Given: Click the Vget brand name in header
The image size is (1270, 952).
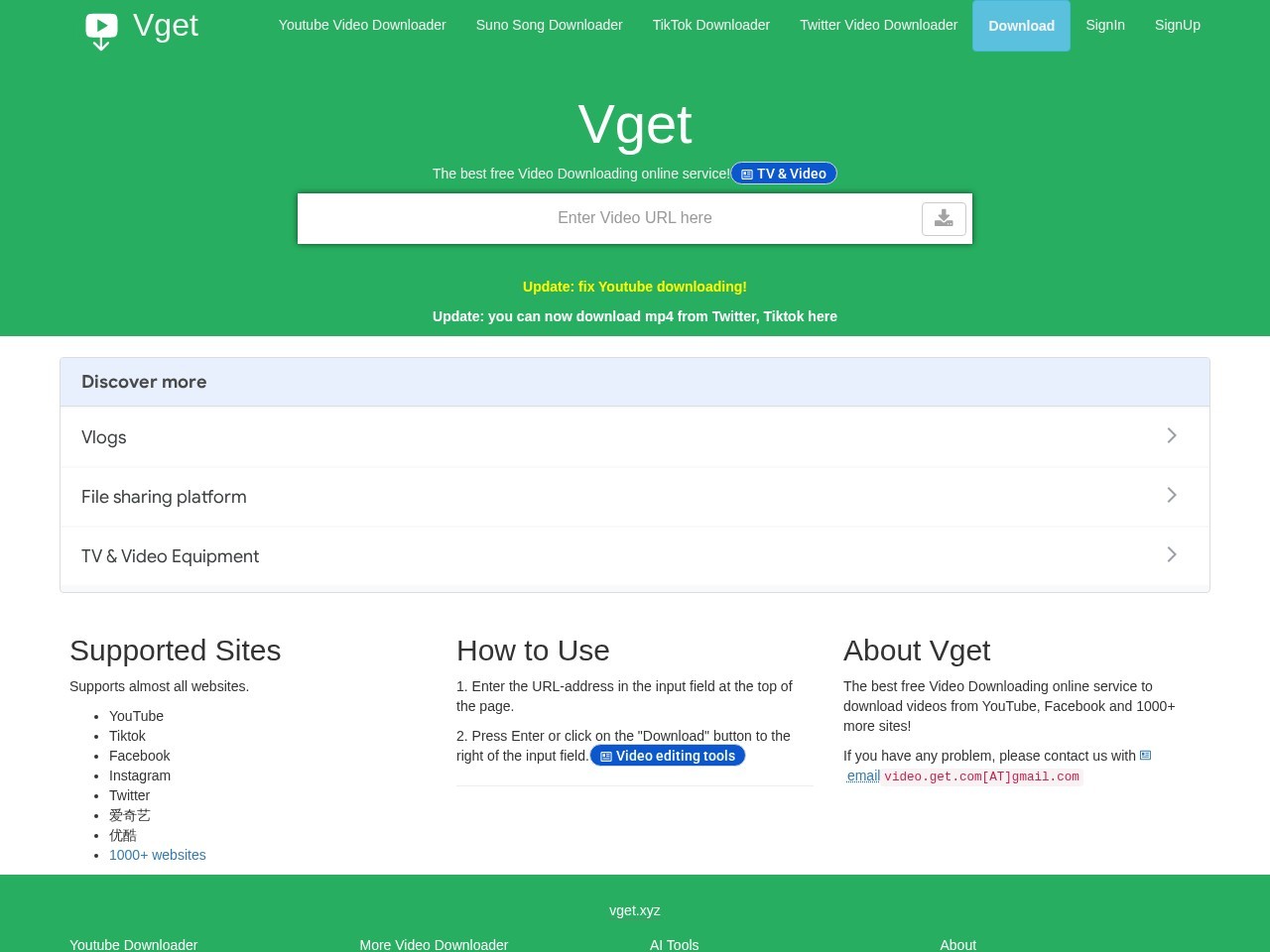Looking at the screenshot, I should tap(166, 25).
